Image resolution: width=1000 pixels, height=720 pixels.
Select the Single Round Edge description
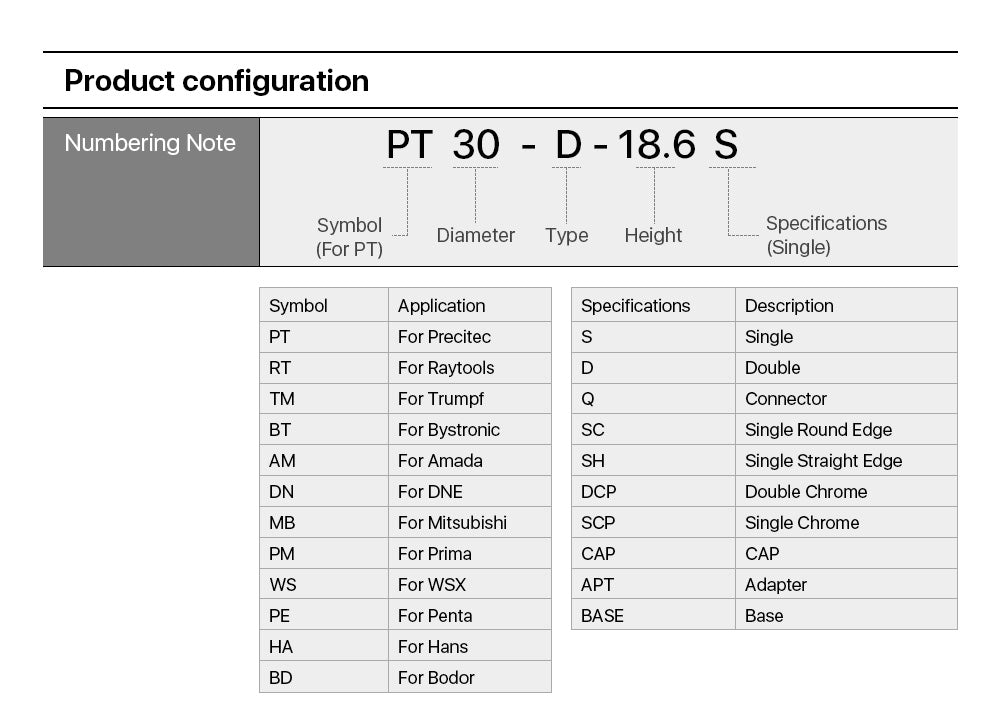pyautogui.click(x=818, y=430)
